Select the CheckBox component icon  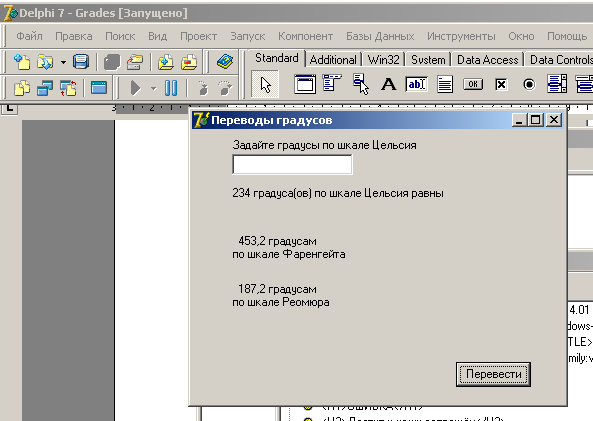(501, 84)
